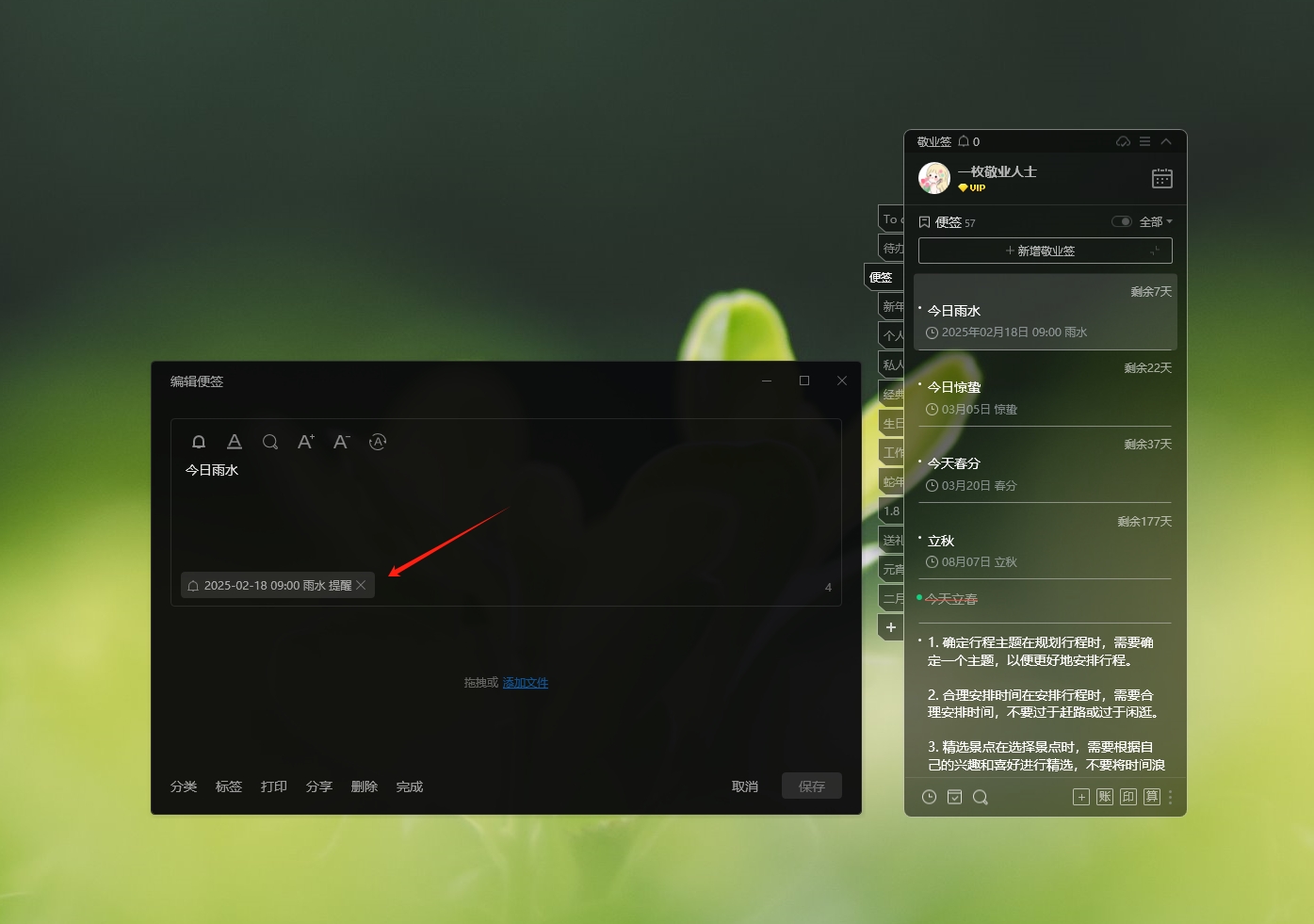Open the calendar icon beside user name
Image resolution: width=1314 pixels, height=924 pixels.
pos(1162,178)
